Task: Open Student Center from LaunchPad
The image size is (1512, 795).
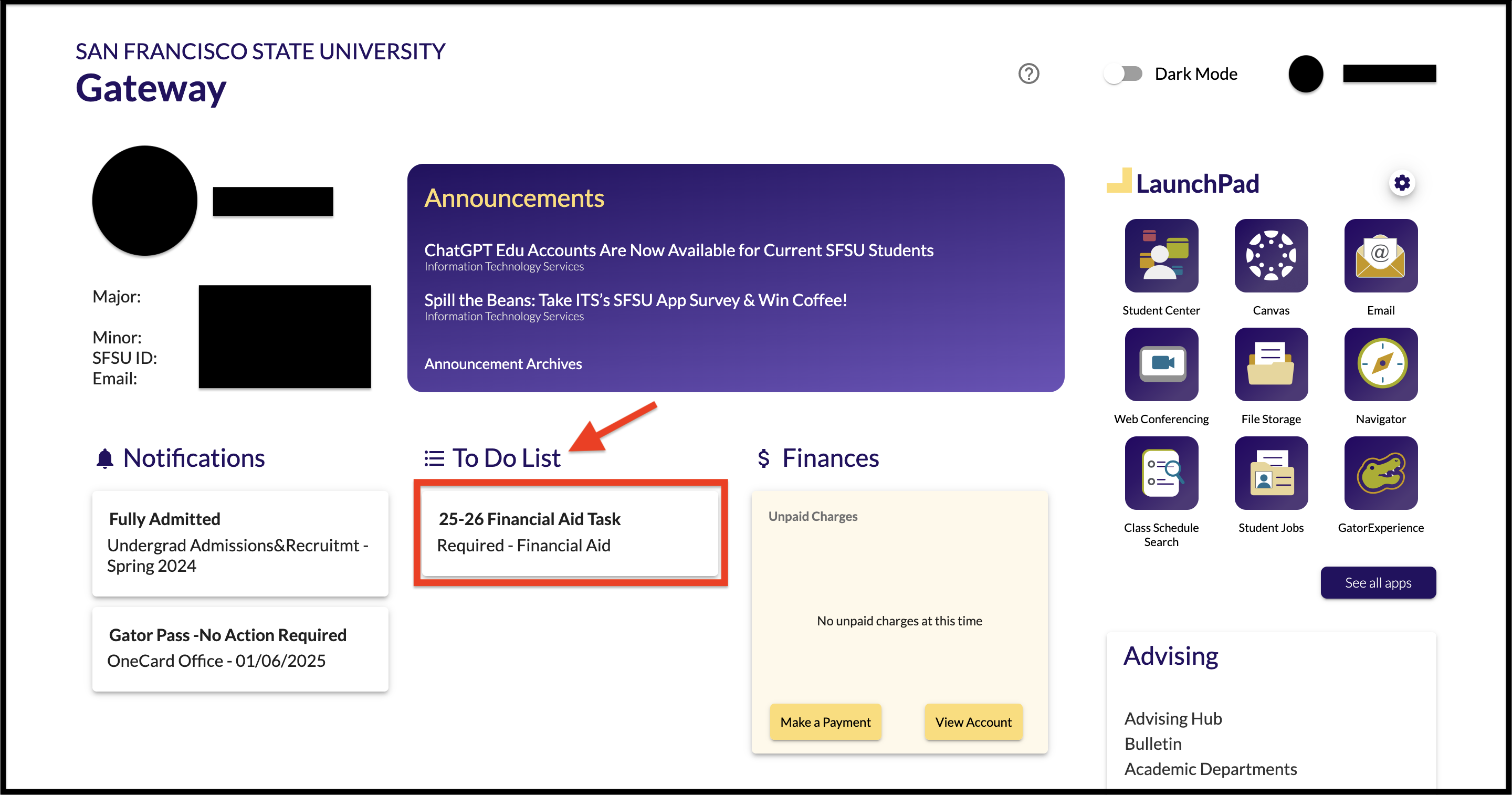Action: (1161, 256)
